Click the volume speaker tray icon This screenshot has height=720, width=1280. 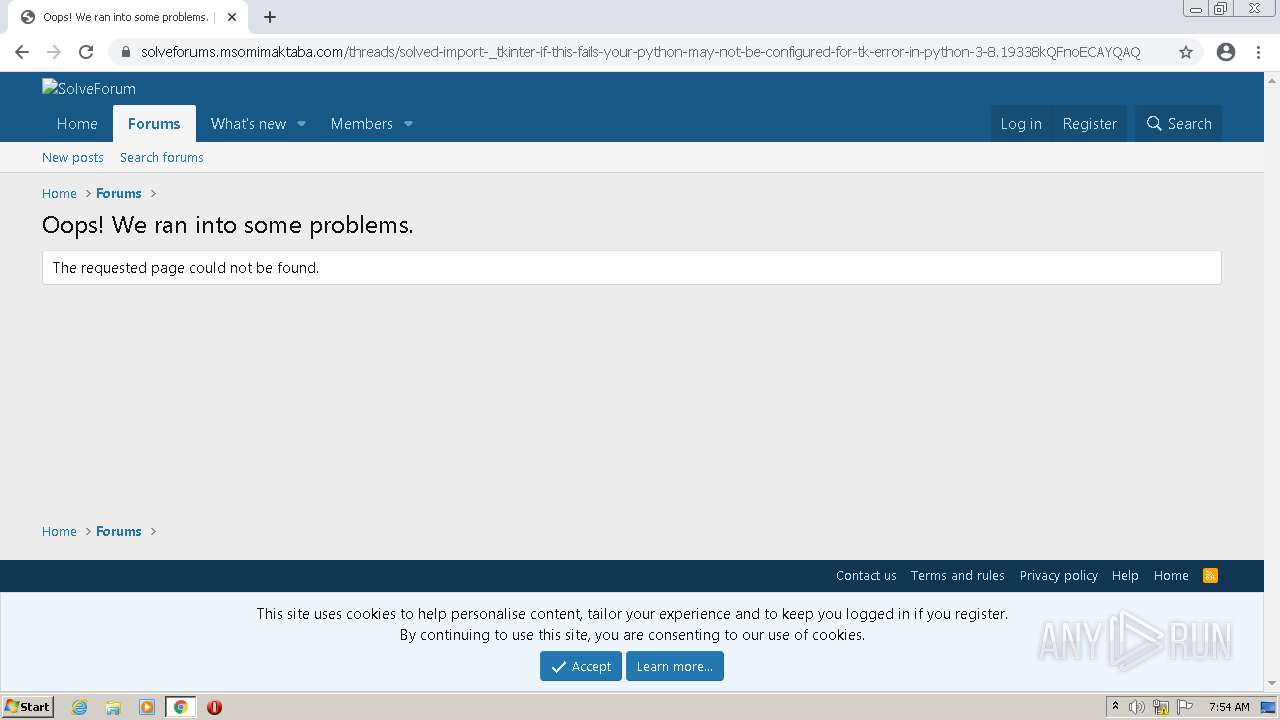coord(1137,707)
